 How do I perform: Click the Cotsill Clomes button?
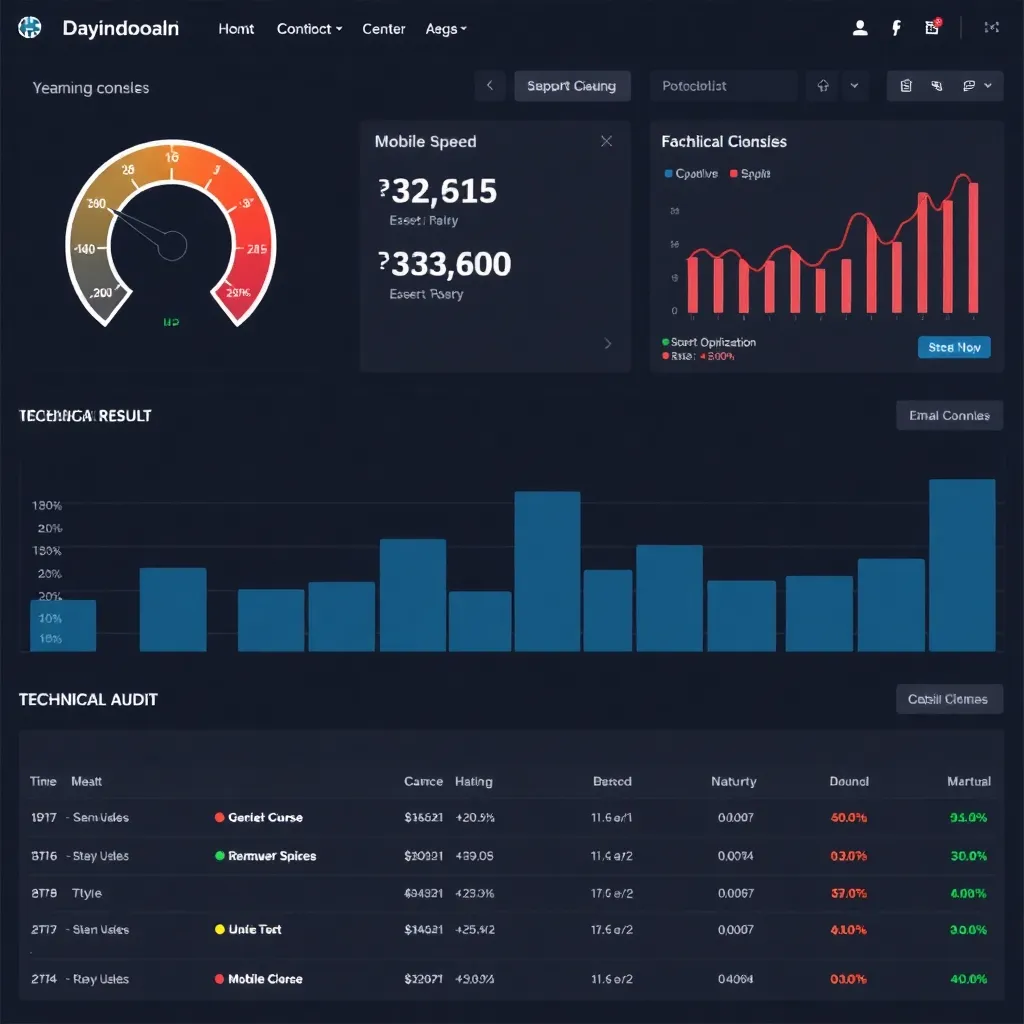pos(949,699)
